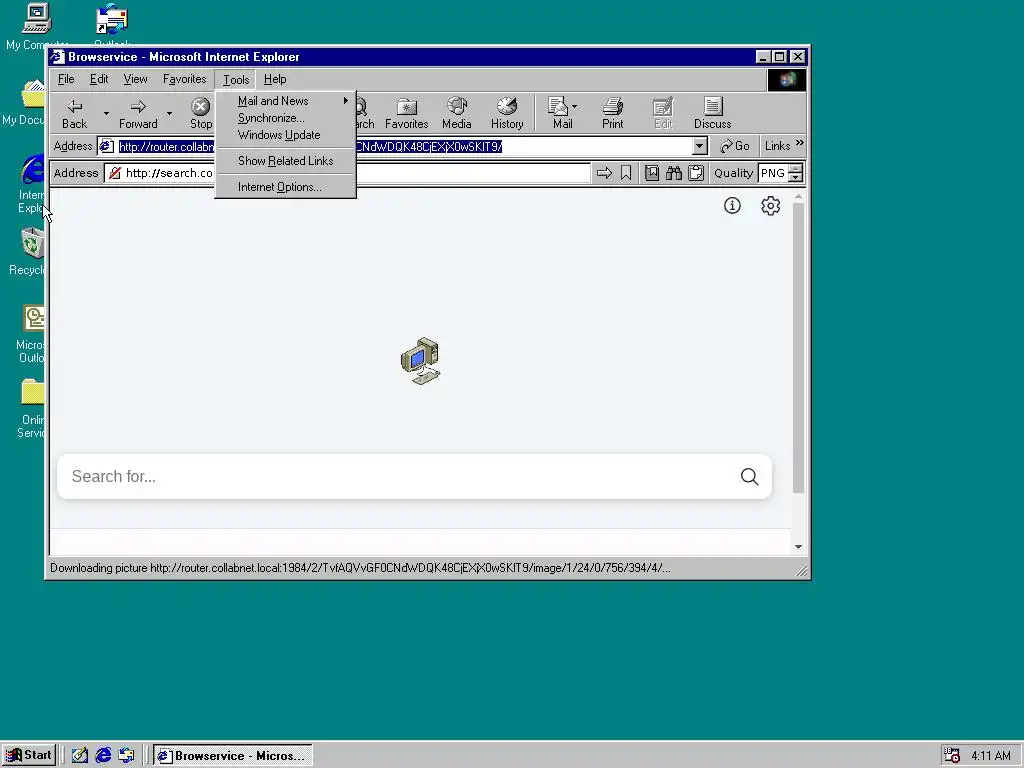Select the Outlook shortcut desktop icon

pyautogui.click(x=112, y=25)
